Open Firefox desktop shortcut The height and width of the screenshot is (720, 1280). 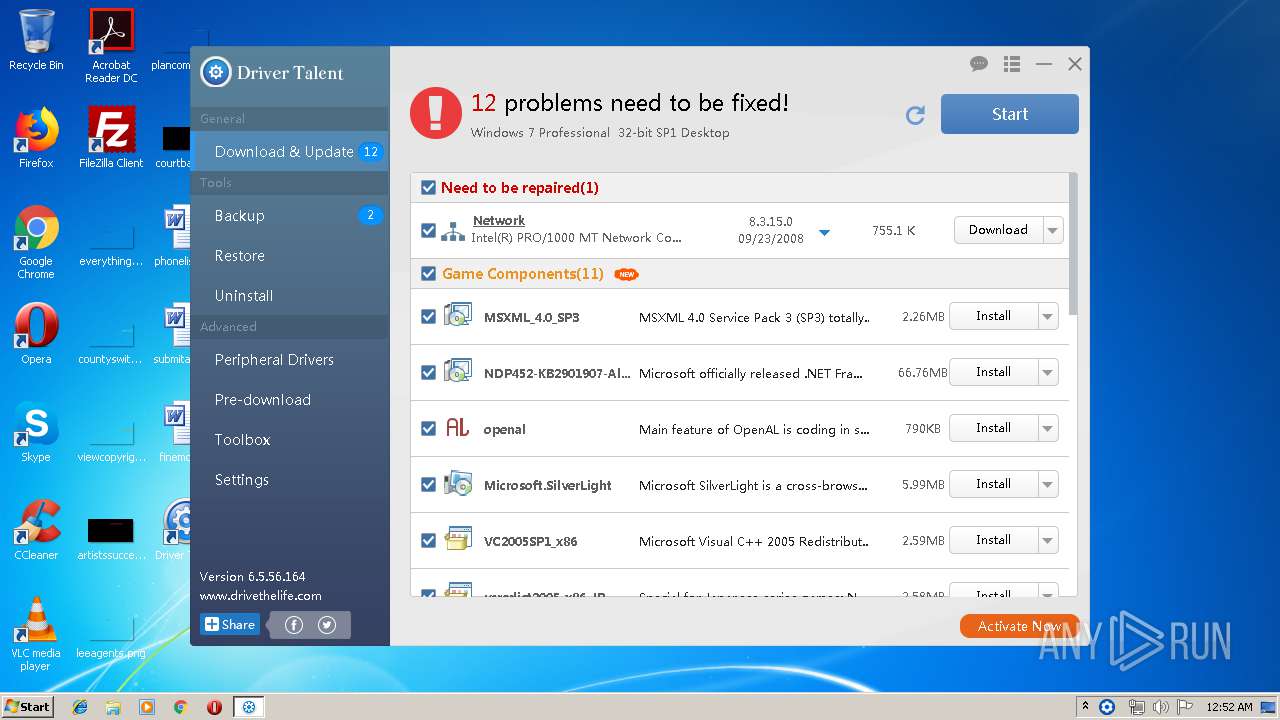click(x=36, y=138)
